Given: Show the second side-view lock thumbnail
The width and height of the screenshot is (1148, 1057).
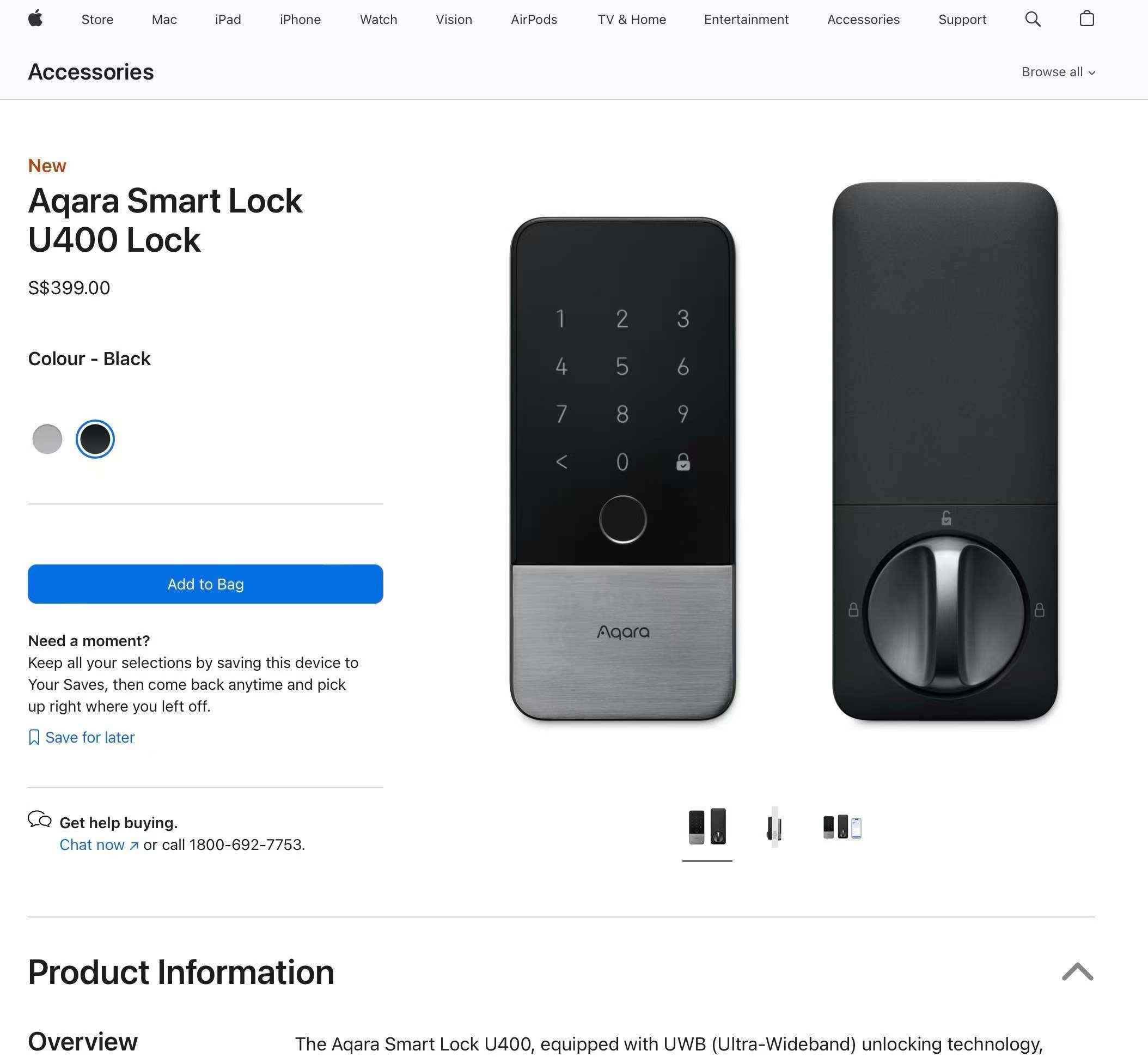Looking at the screenshot, I should click(774, 827).
